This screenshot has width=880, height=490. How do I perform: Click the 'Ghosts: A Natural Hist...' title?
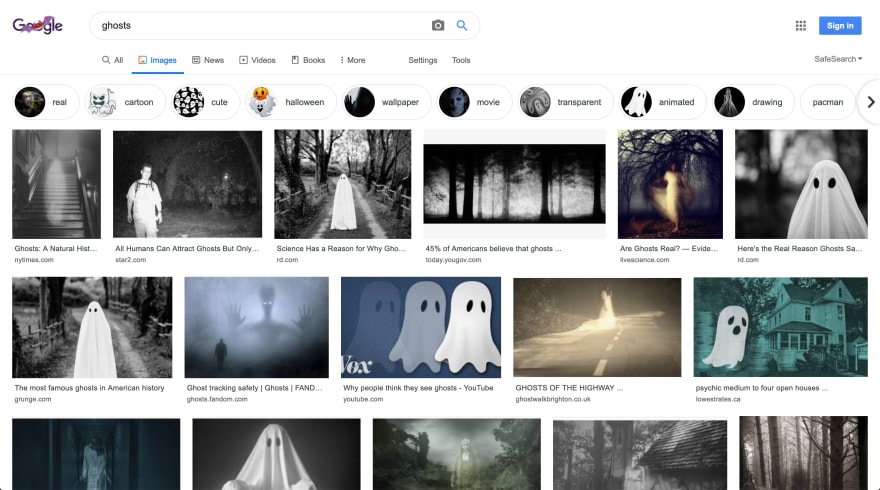click(56, 249)
